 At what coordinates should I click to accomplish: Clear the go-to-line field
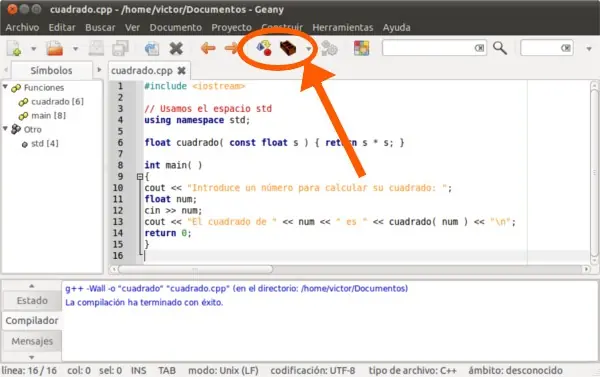(566, 48)
